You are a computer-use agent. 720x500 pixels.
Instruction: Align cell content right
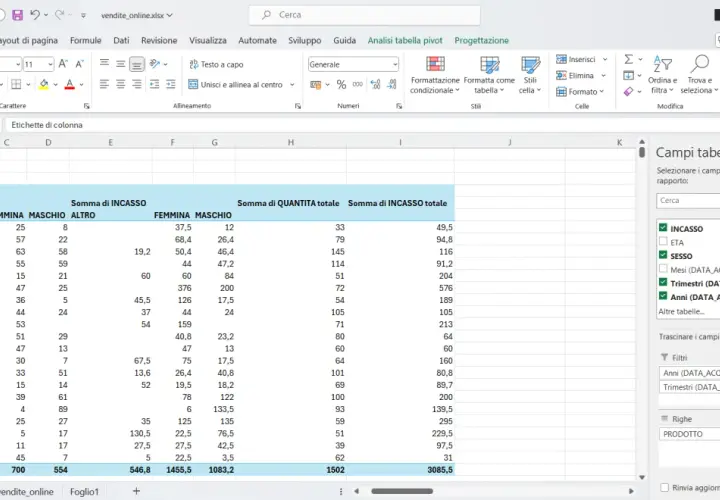137,84
